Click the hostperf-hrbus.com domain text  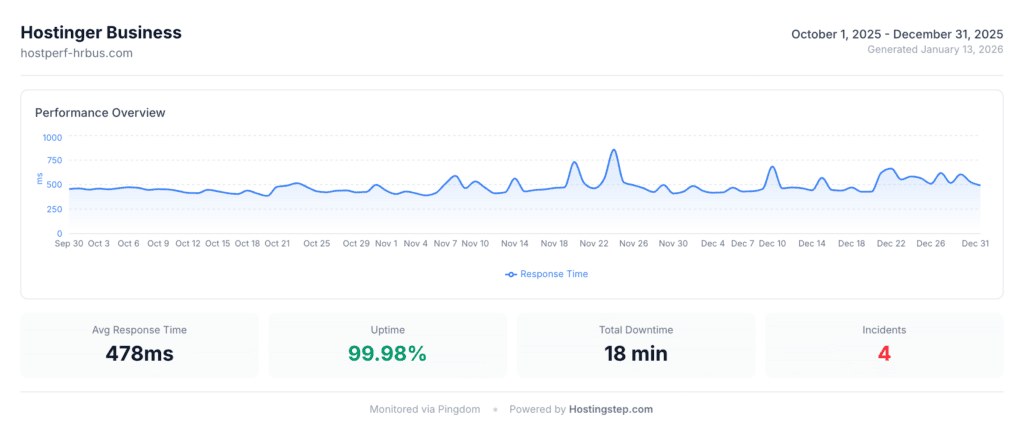click(x=76, y=53)
